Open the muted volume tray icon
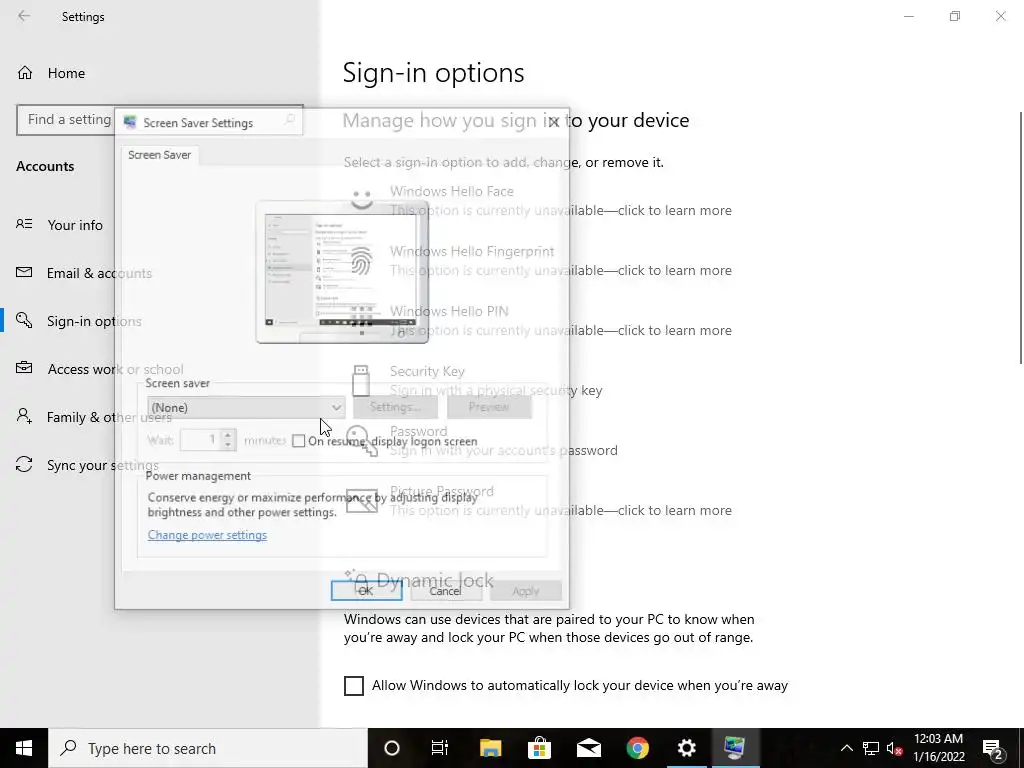 pyautogui.click(x=895, y=748)
